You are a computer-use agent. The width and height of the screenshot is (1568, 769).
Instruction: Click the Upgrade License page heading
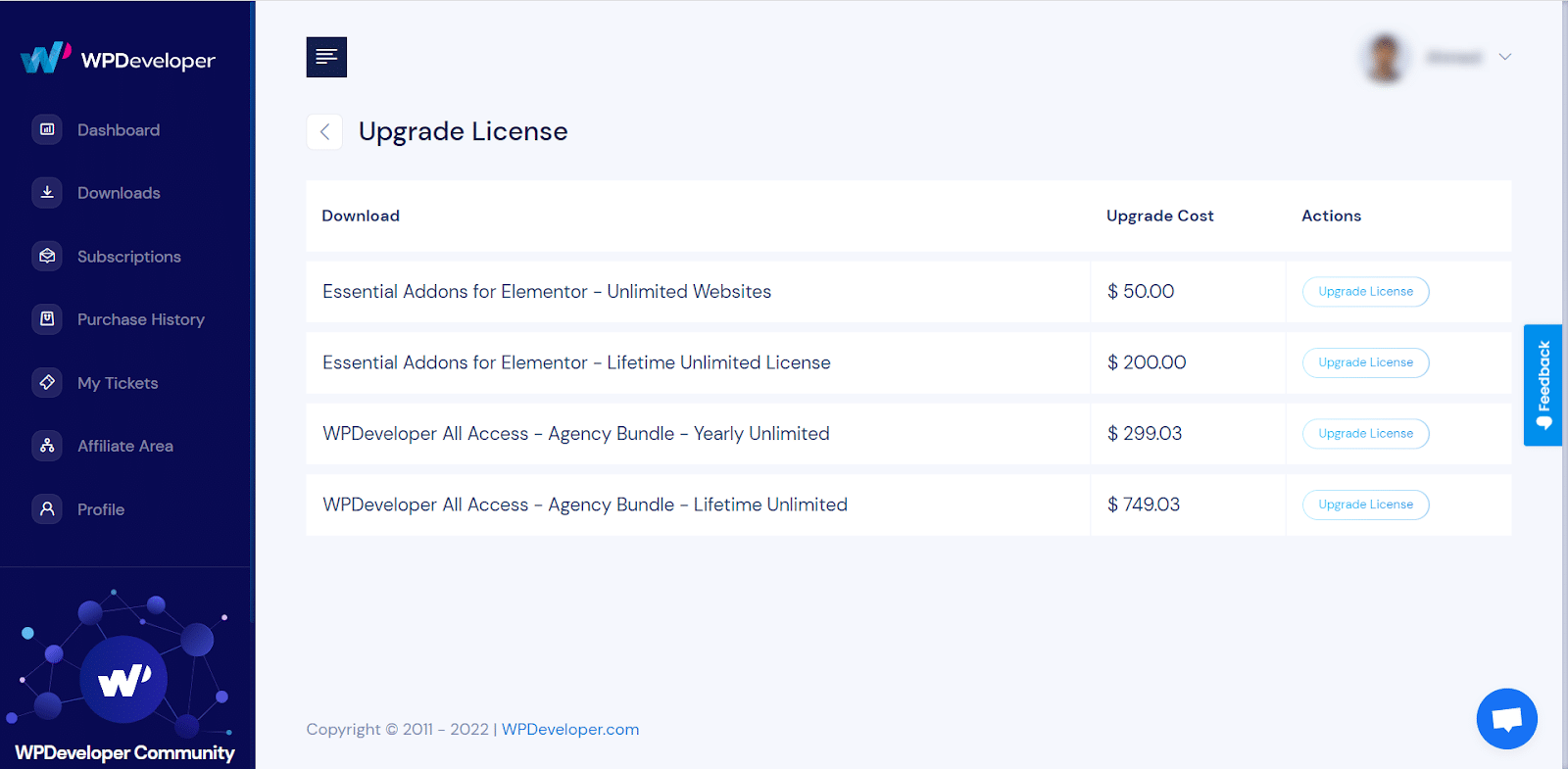(464, 131)
